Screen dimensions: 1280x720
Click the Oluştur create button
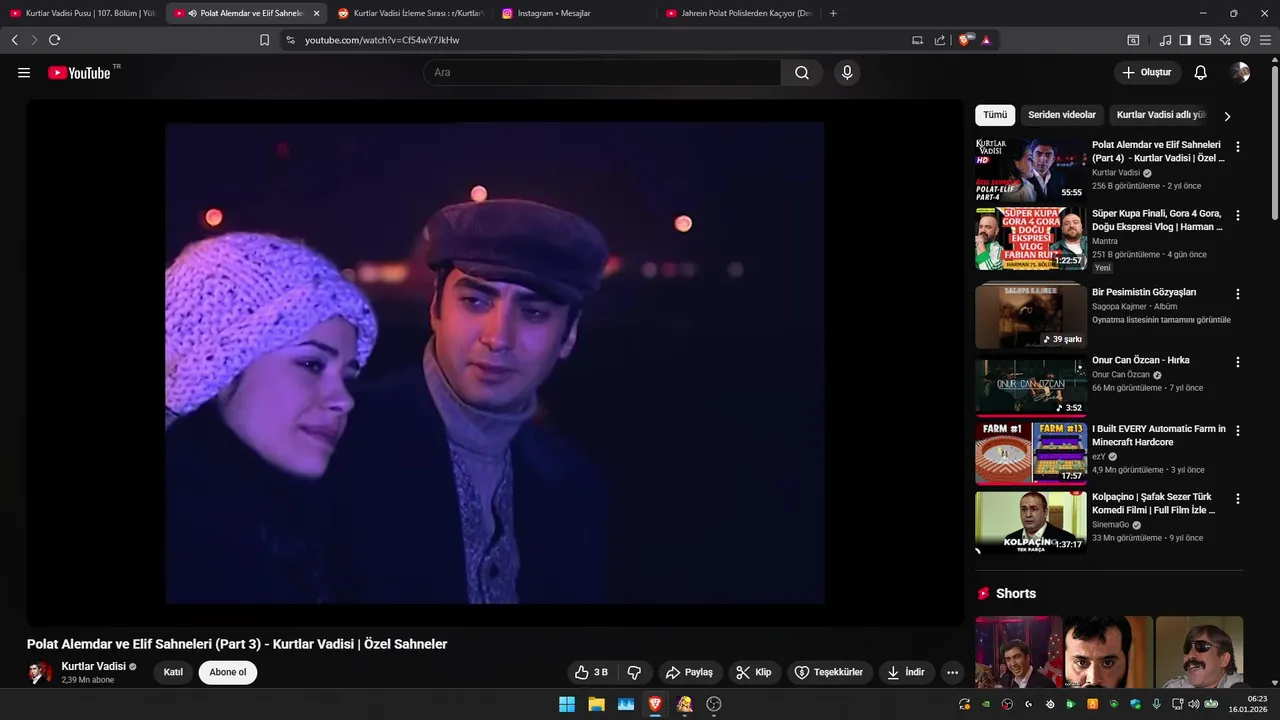point(1146,72)
